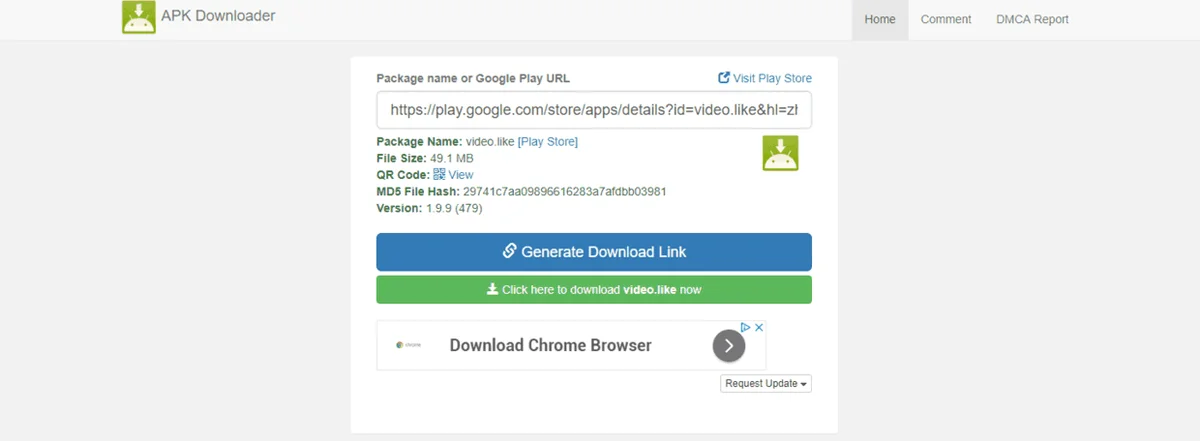Open the DMCA Report page

pos(1033,19)
